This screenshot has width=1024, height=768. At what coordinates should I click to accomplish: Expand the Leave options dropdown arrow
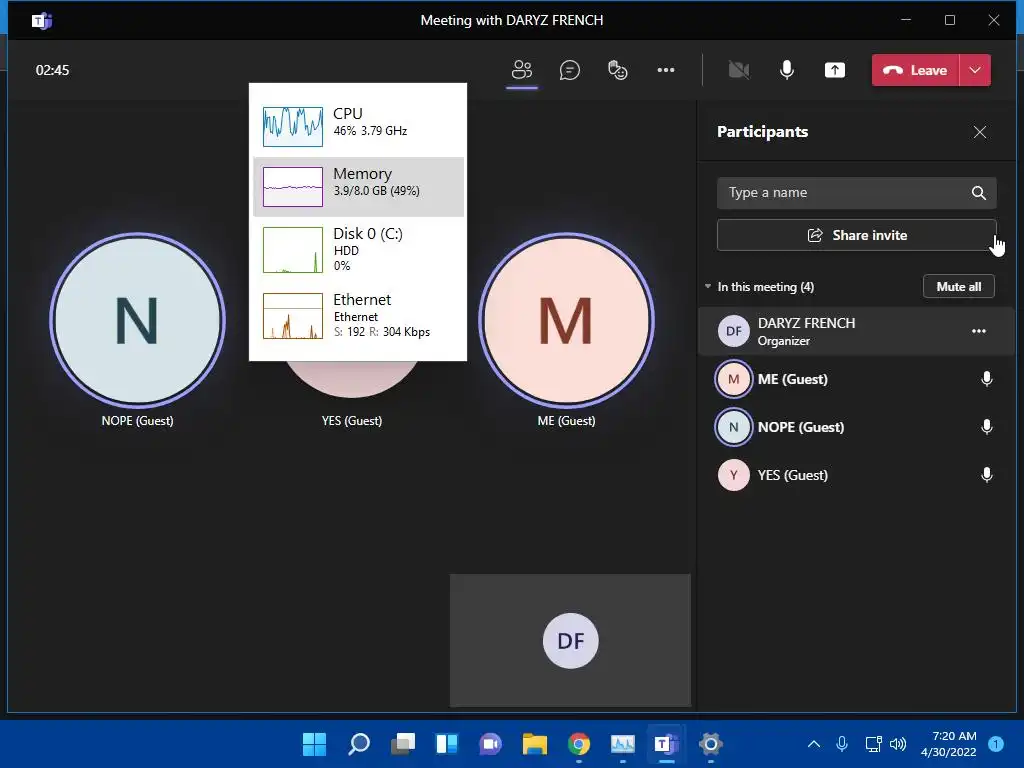[x=975, y=70]
